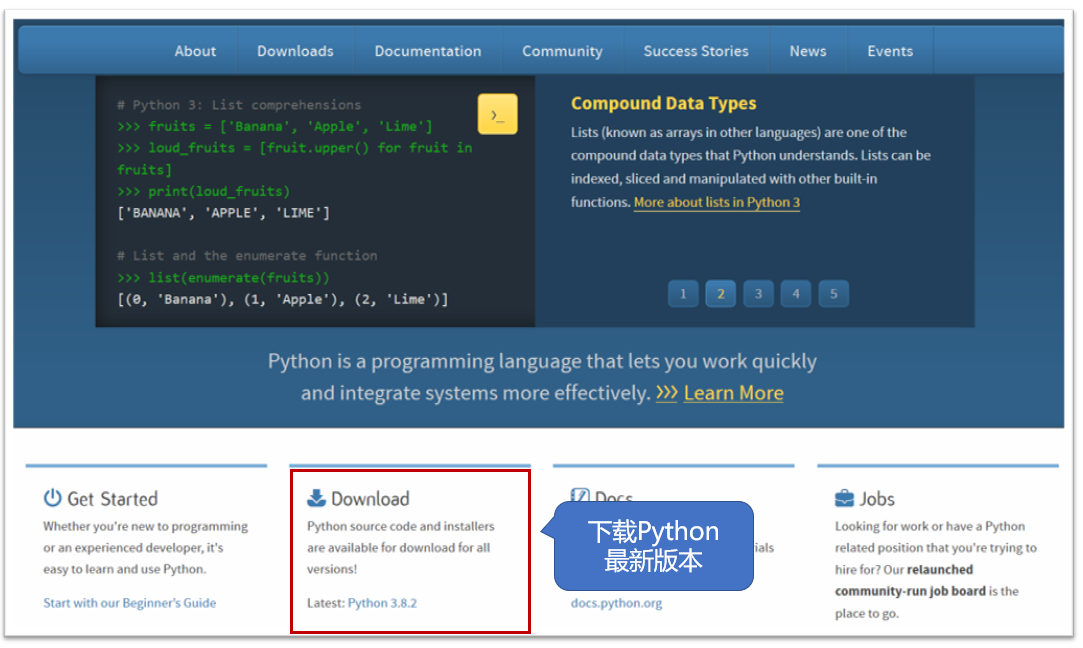Click the 'Whether you're new to programming' text

coord(146,547)
